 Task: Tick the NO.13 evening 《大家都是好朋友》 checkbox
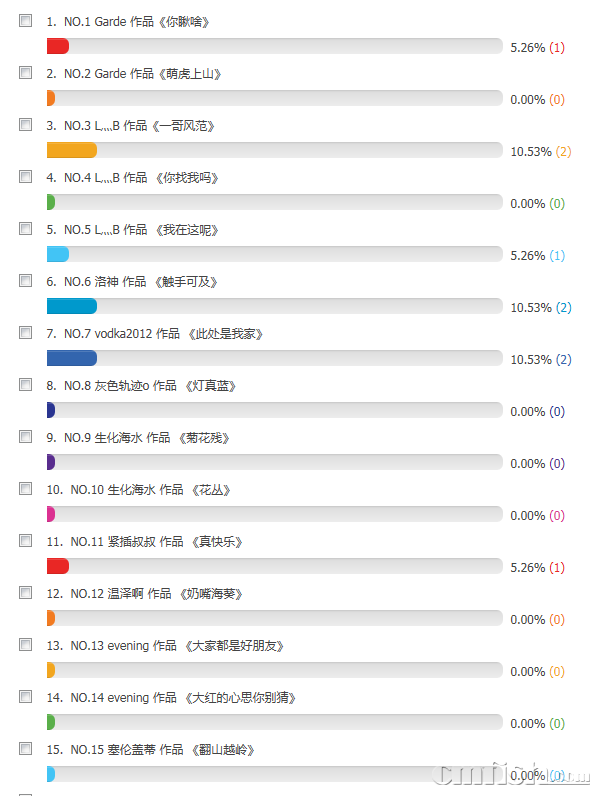(25, 645)
